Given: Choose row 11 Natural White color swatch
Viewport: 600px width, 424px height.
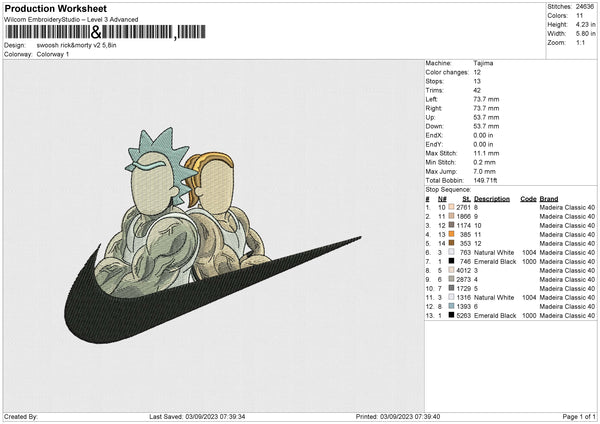Looking at the screenshot, I should (452, 297).
